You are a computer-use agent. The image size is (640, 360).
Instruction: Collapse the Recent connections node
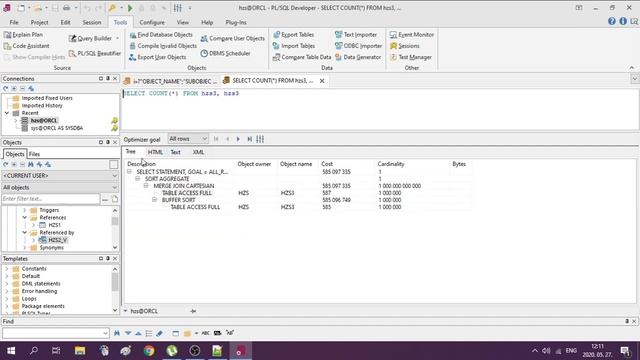coord(7,113)
